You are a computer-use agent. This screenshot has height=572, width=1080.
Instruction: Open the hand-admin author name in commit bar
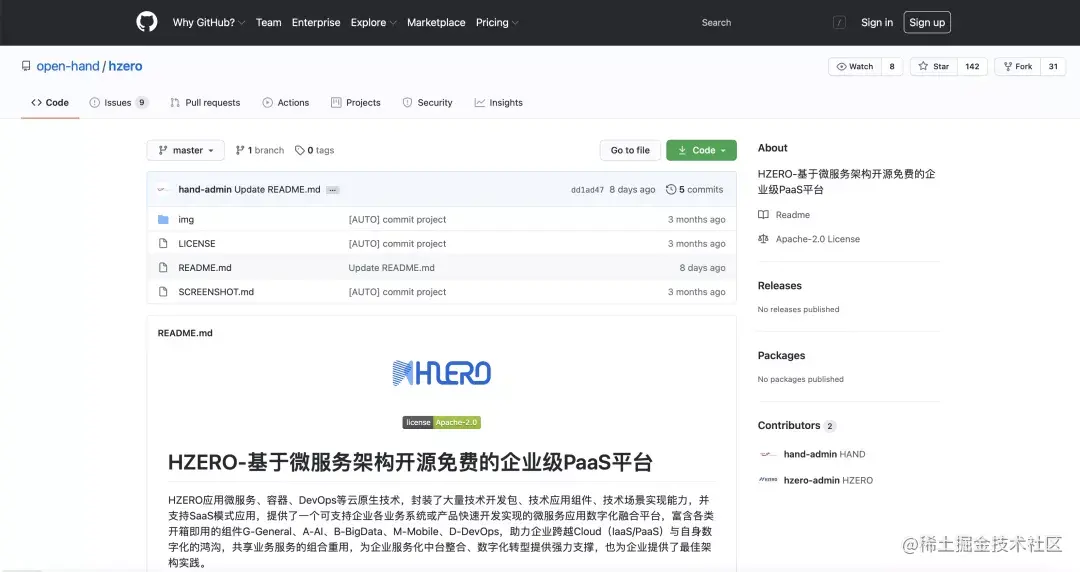205,190
